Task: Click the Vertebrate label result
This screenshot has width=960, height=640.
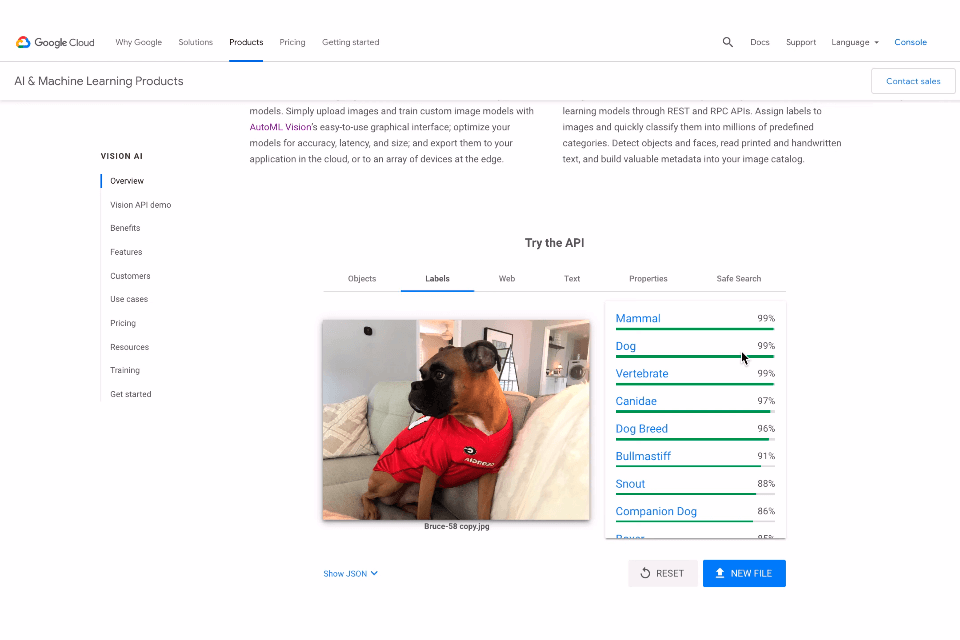Action: [642, 374]
